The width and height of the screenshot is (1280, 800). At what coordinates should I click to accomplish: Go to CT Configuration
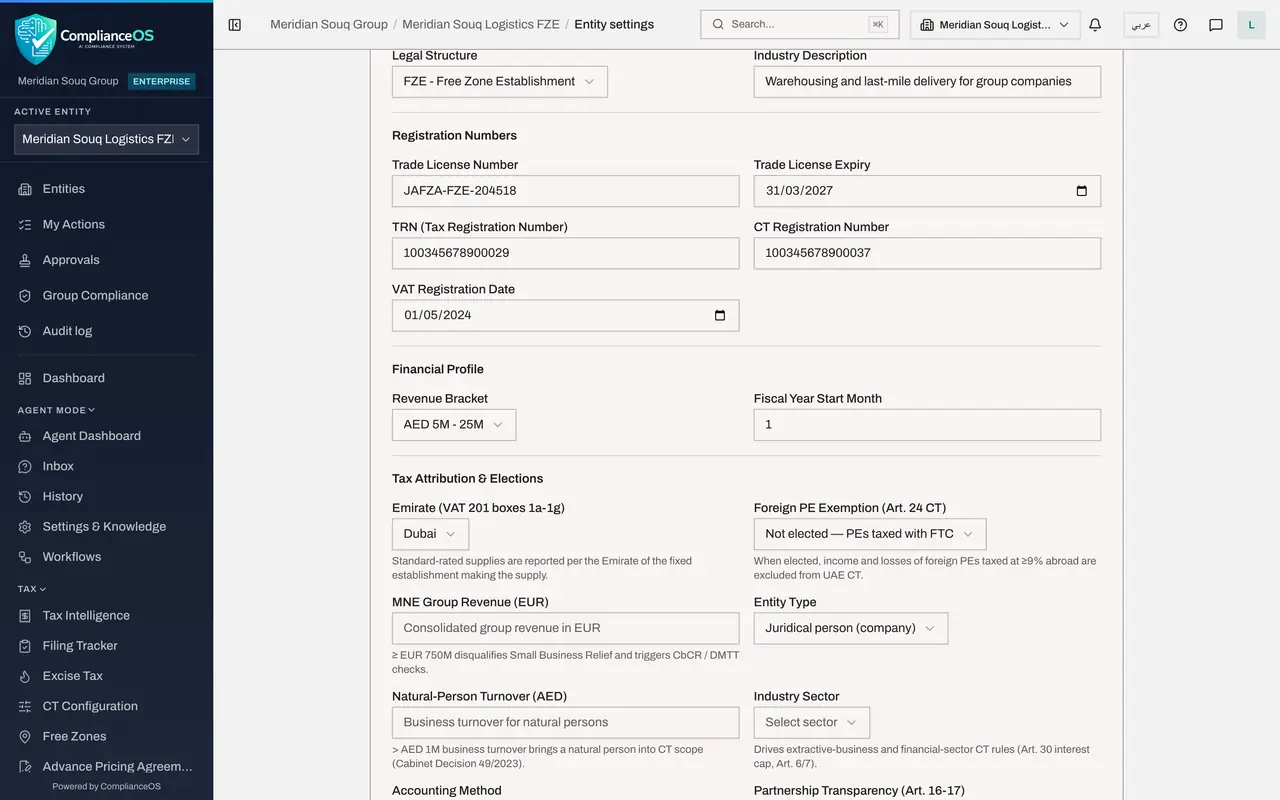90,706
